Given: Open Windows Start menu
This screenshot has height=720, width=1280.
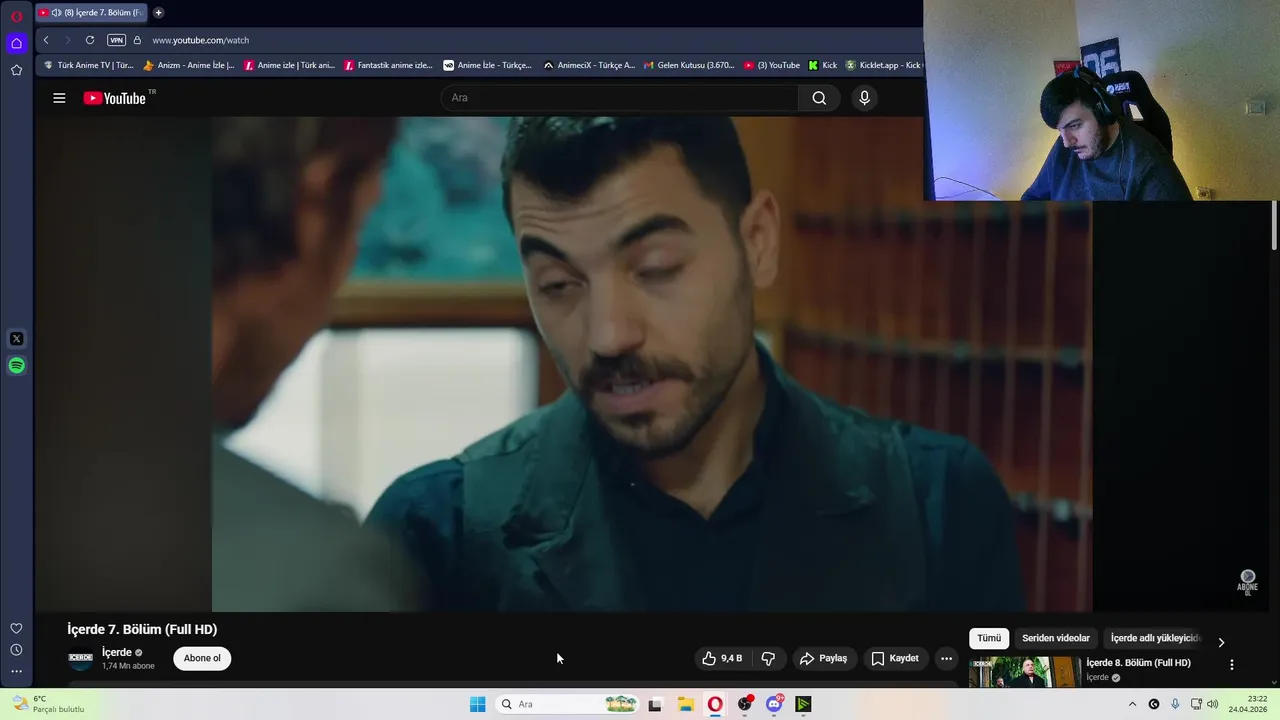Looking at the screenshot, I should (478, 704).
